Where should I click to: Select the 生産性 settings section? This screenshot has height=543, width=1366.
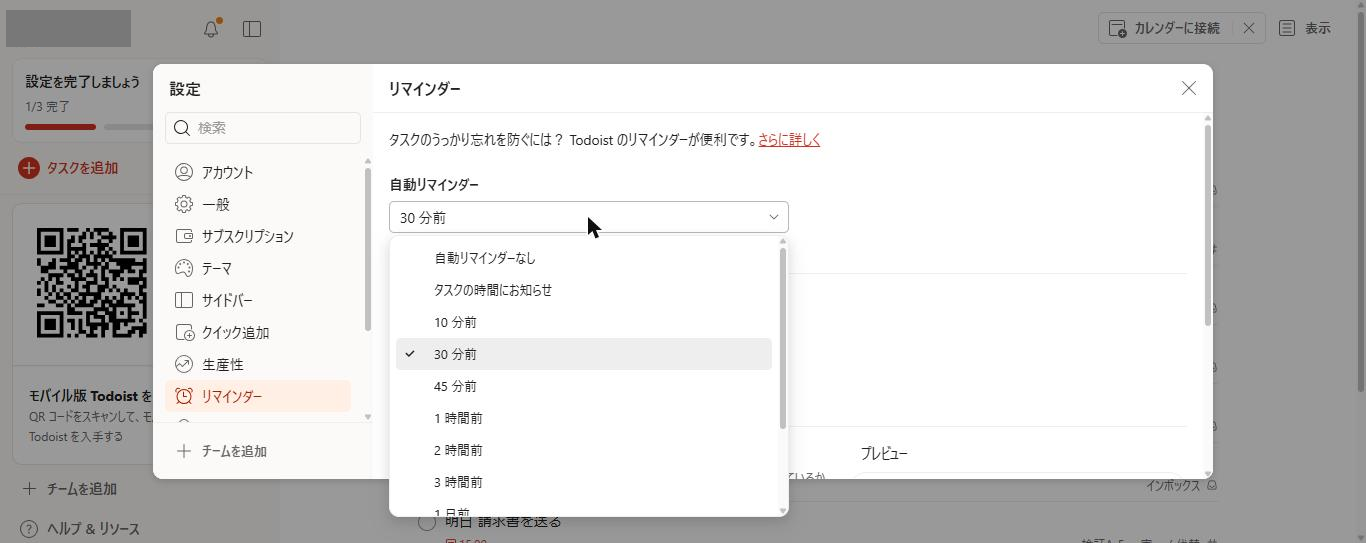(x=258, y=364)
